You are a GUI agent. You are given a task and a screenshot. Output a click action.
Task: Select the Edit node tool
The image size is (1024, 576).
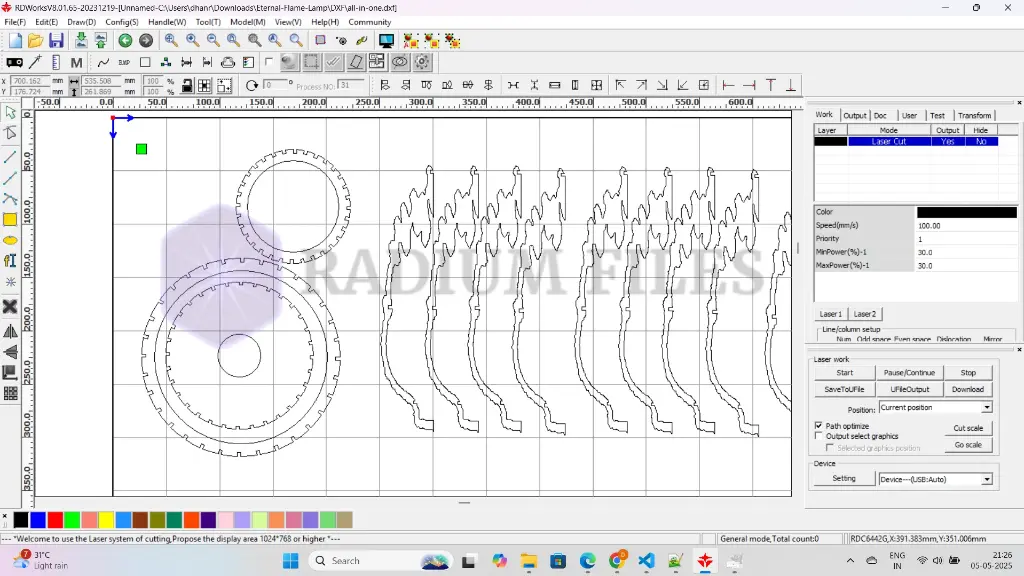[x=10, y=134]
